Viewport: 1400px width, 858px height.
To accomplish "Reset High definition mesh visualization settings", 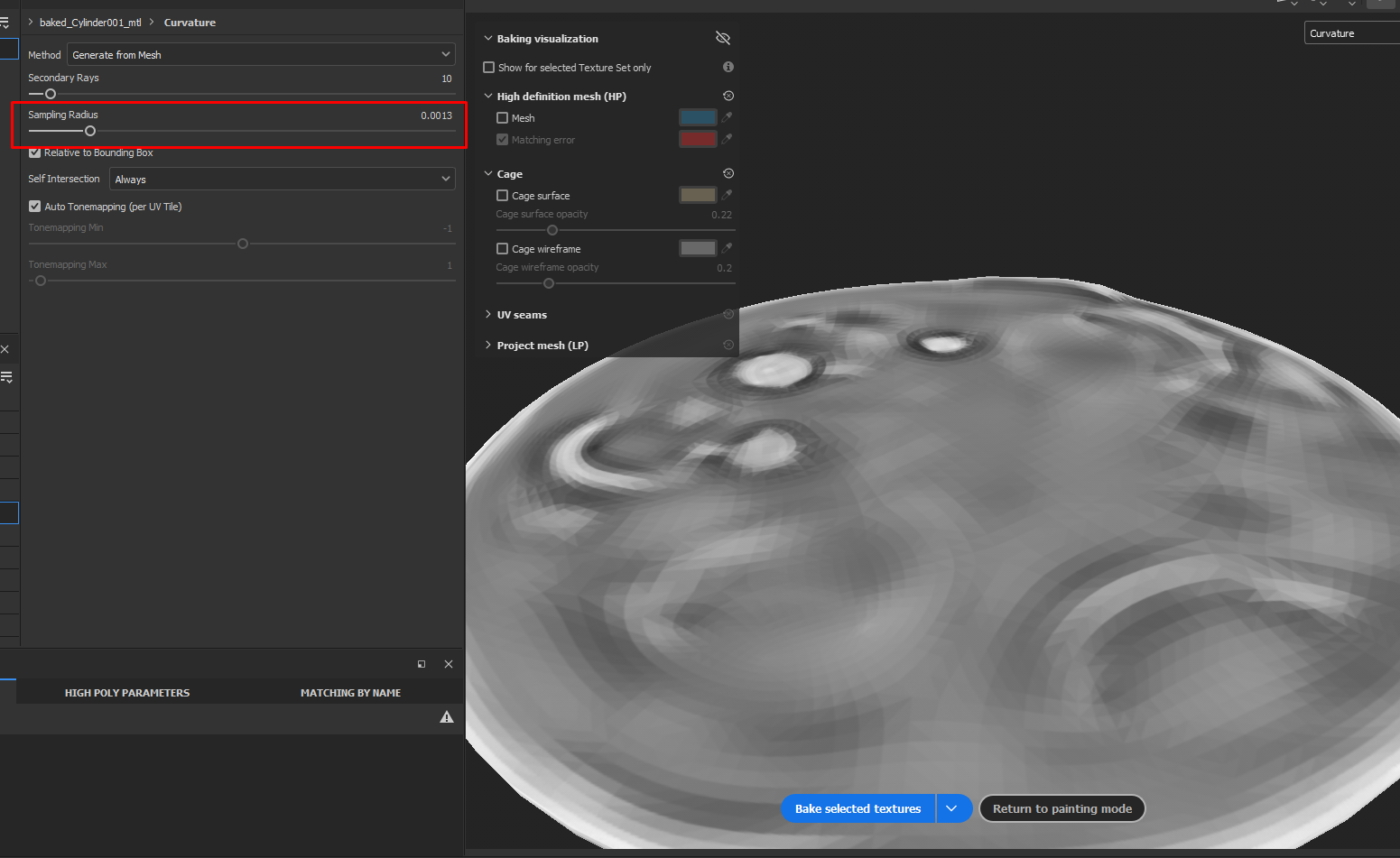I will 728,95.
